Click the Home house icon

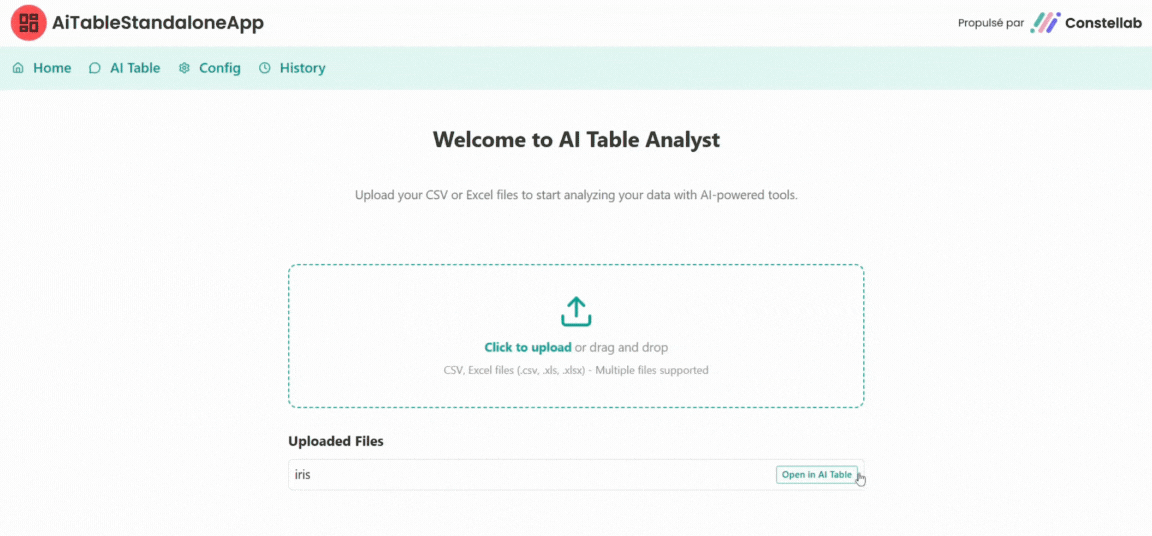(18, 68)
